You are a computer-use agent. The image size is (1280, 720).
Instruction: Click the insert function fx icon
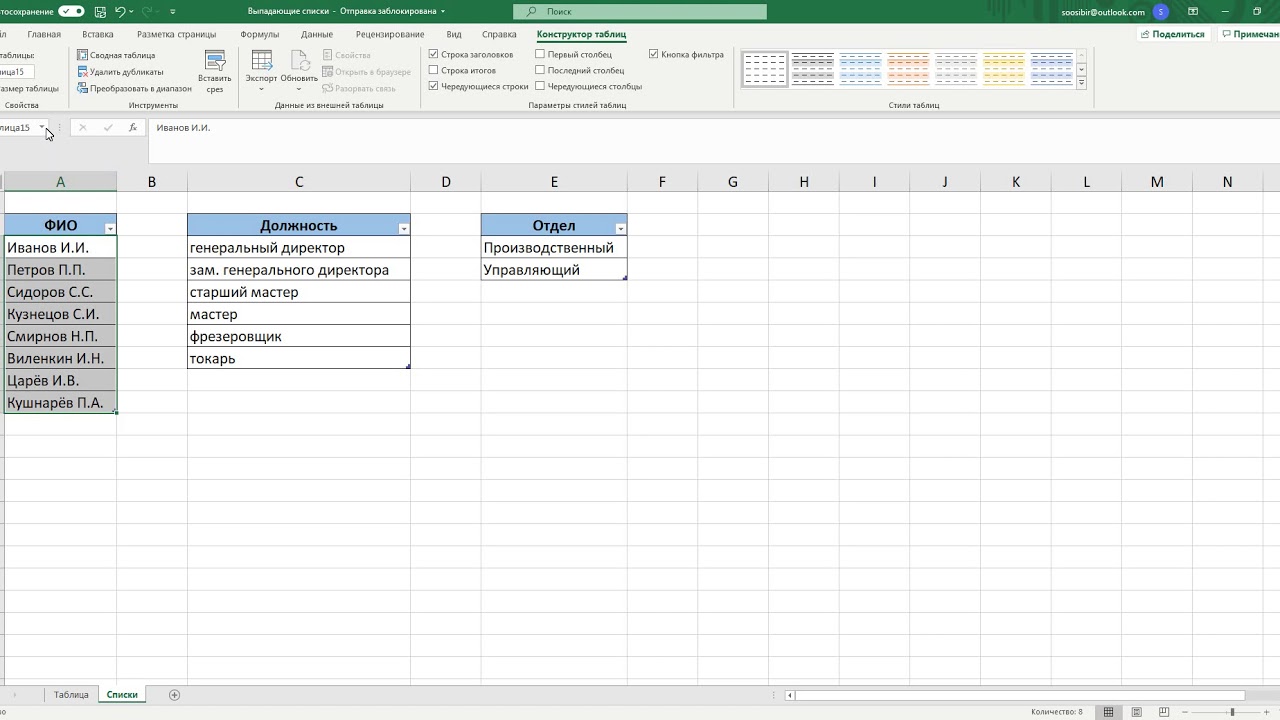click(x=132, y=128)
